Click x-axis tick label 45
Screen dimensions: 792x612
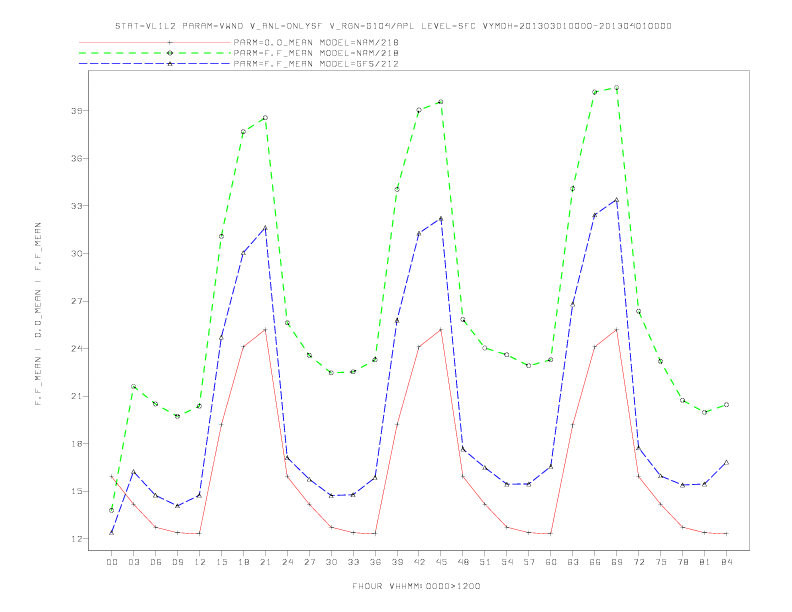[441, 562]
